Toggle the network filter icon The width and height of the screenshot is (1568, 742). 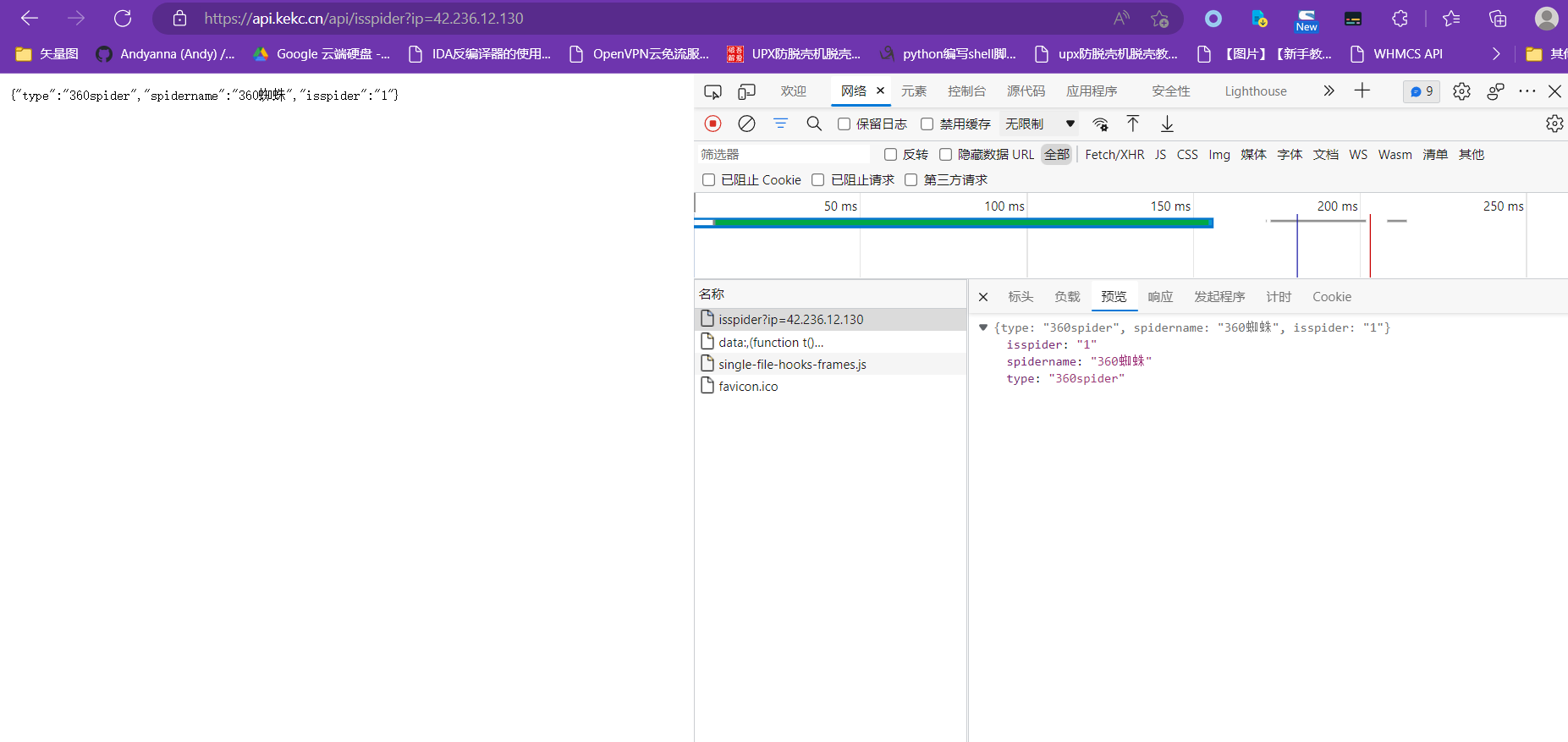780,124
